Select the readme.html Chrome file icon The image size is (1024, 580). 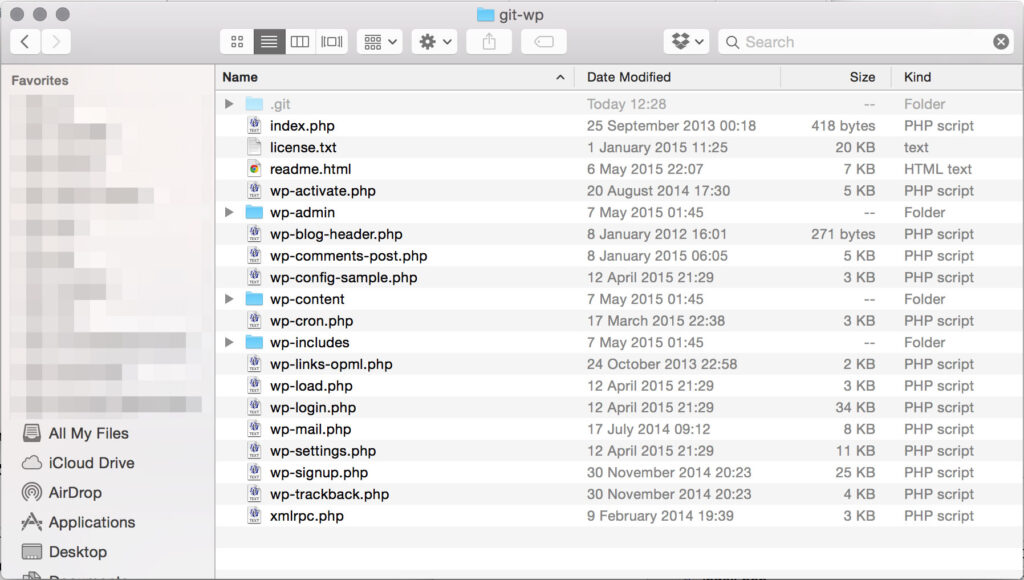point(254,169)
